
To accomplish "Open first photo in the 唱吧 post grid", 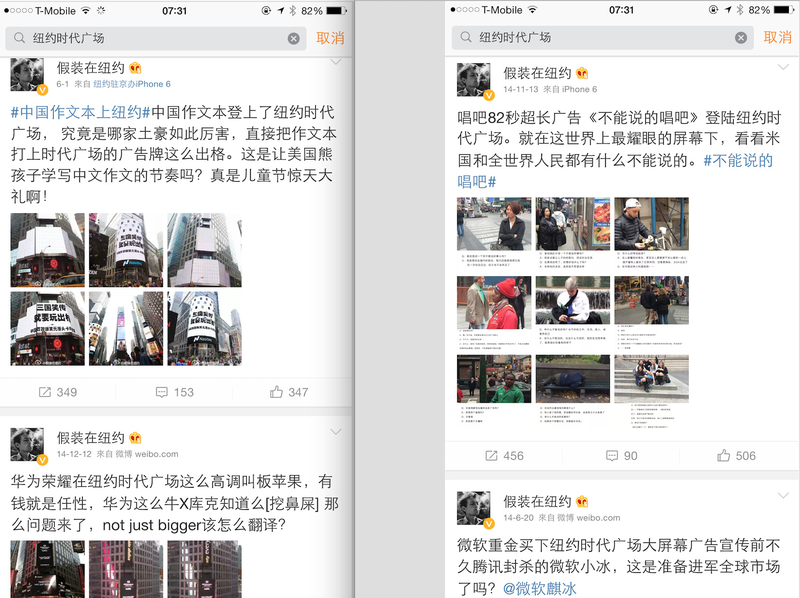I will [494, 223].
